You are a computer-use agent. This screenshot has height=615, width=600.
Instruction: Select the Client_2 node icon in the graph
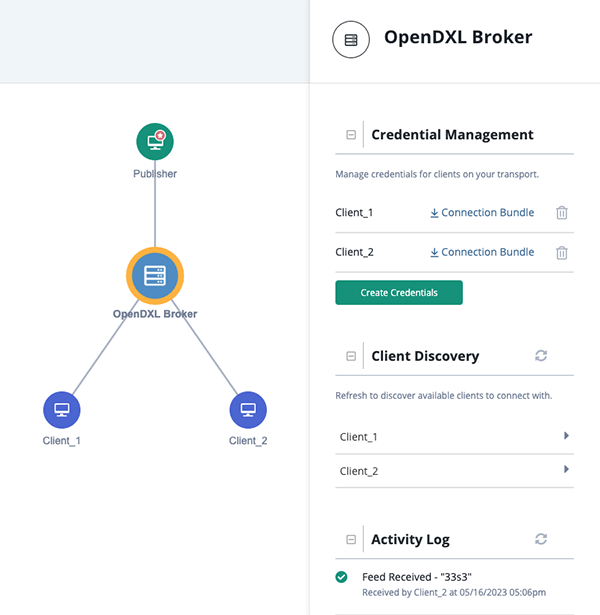tap(248, 410)
